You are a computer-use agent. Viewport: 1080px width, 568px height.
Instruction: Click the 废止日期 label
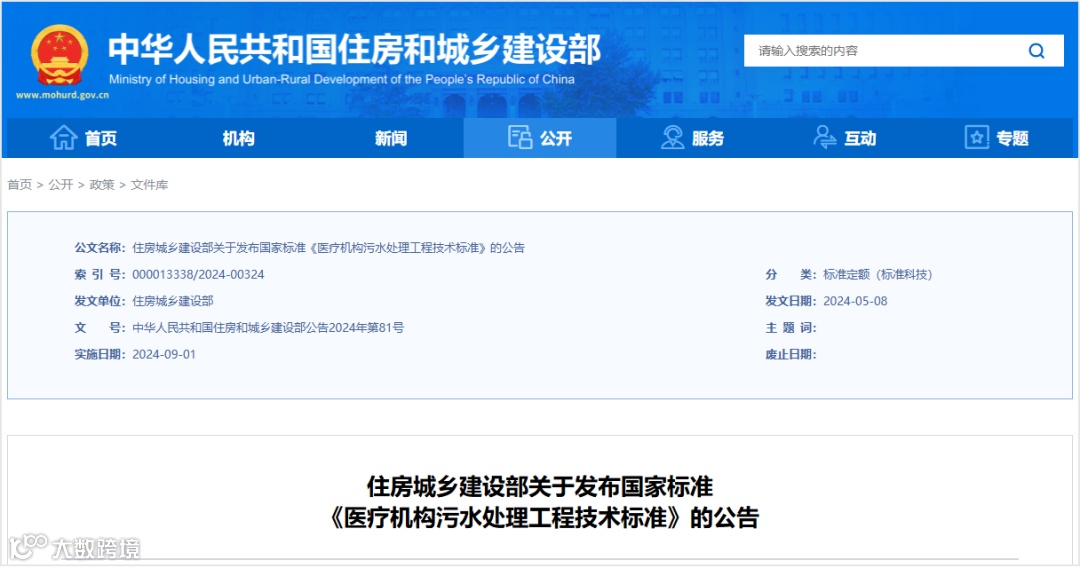pyautogui.click(x=791, y=354)
